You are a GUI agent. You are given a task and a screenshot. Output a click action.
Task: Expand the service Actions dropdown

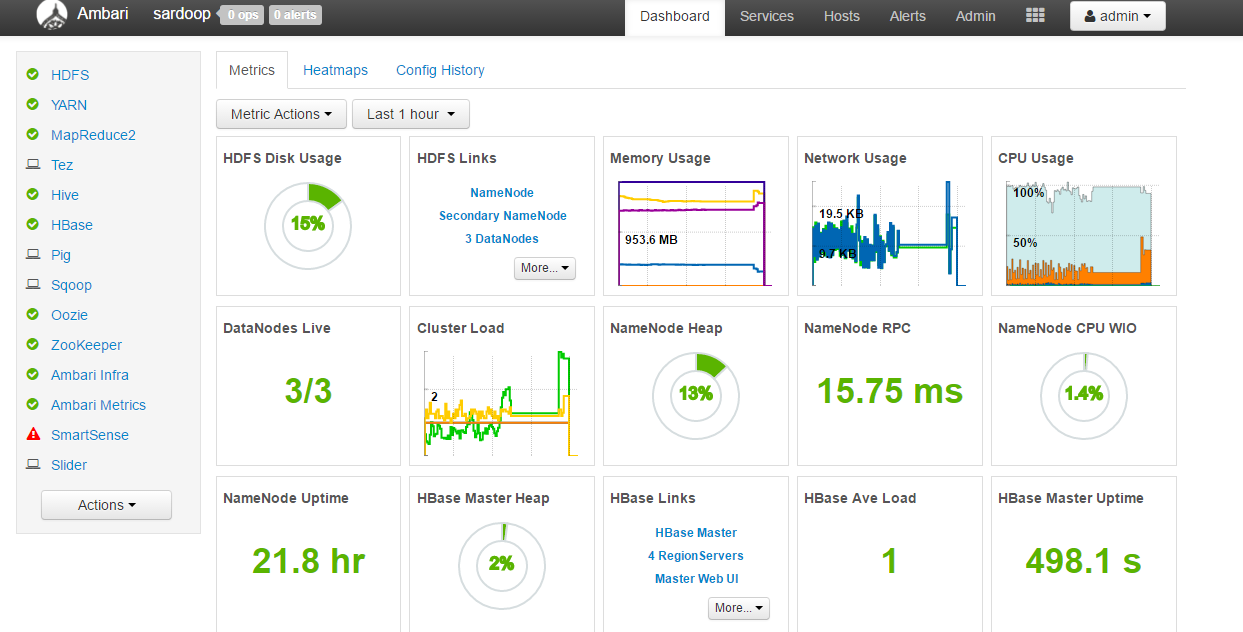coord(106,505)
